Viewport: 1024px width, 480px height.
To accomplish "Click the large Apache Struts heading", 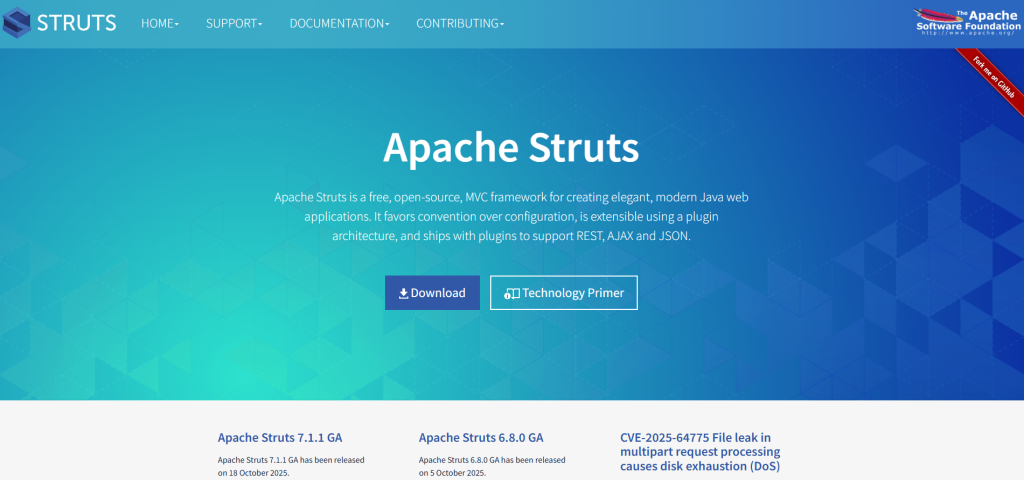I will click(511, 148).
